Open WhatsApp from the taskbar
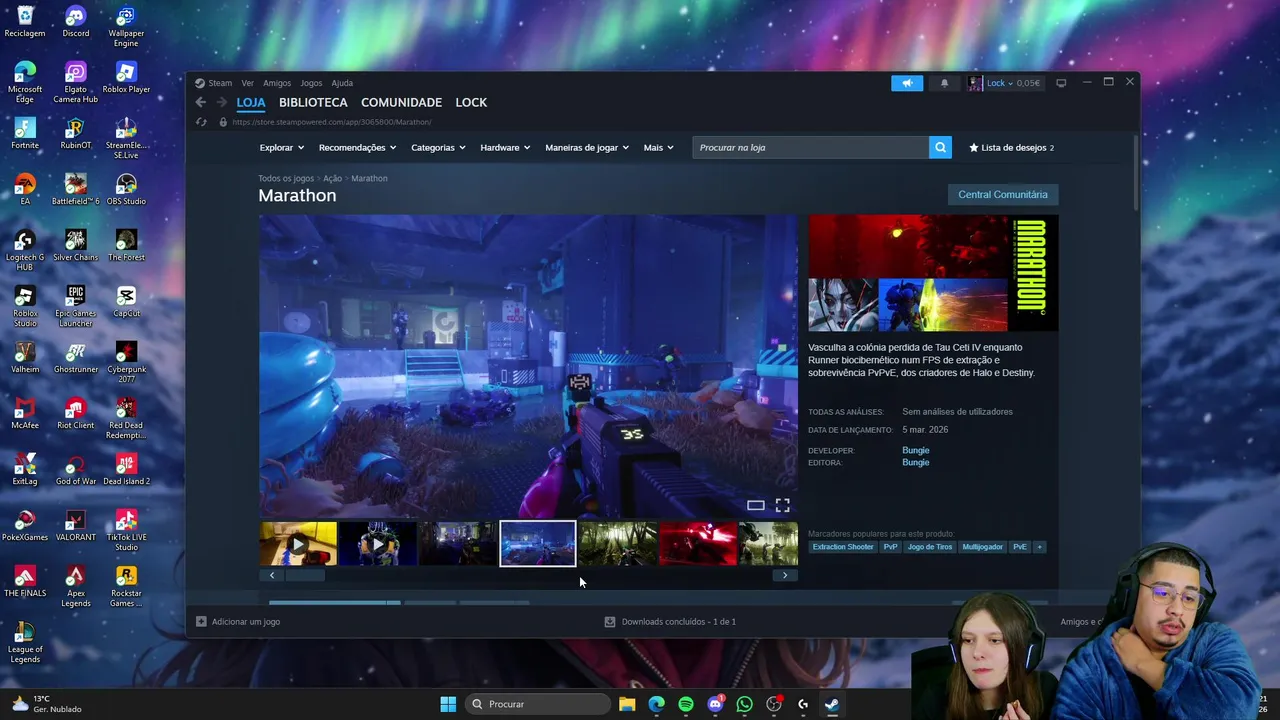Screen dimensions: 1280x720 point(744,704)
